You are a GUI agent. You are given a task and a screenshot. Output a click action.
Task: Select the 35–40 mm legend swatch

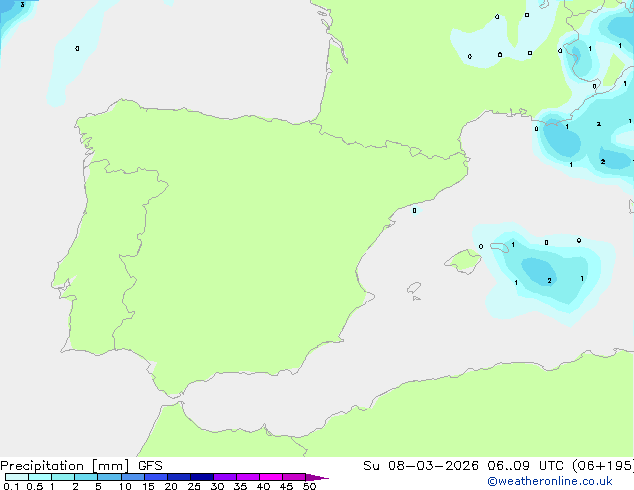click(248, 477)
